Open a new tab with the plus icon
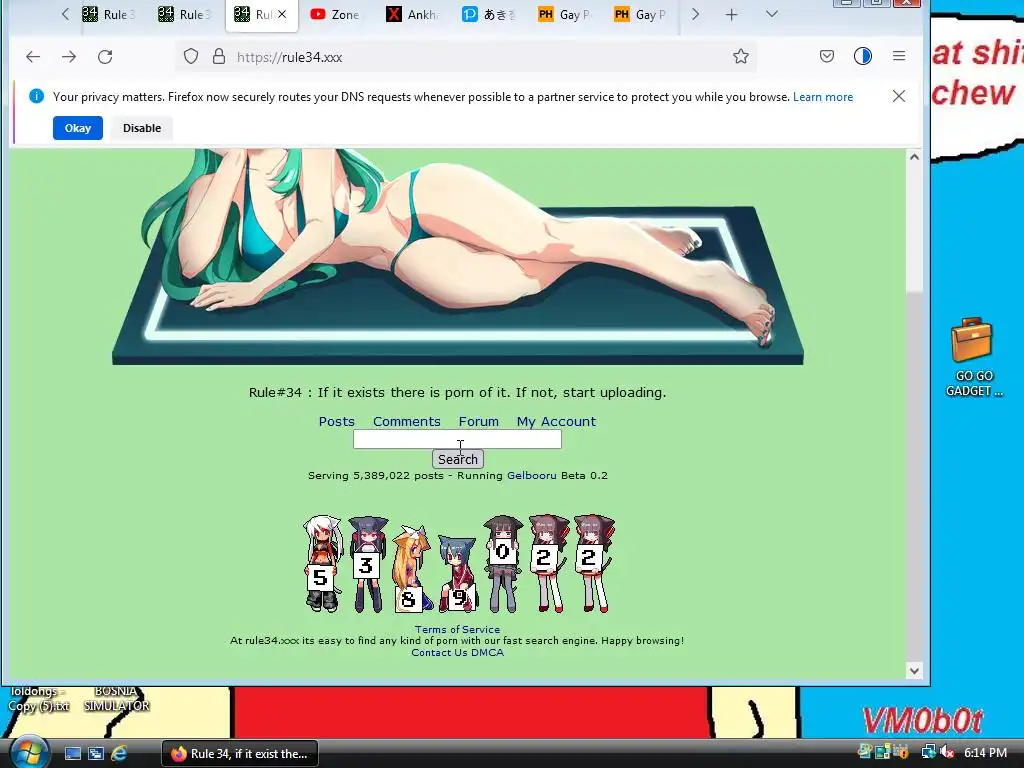Screen dimensions: 1024x768 click(731, 14)
